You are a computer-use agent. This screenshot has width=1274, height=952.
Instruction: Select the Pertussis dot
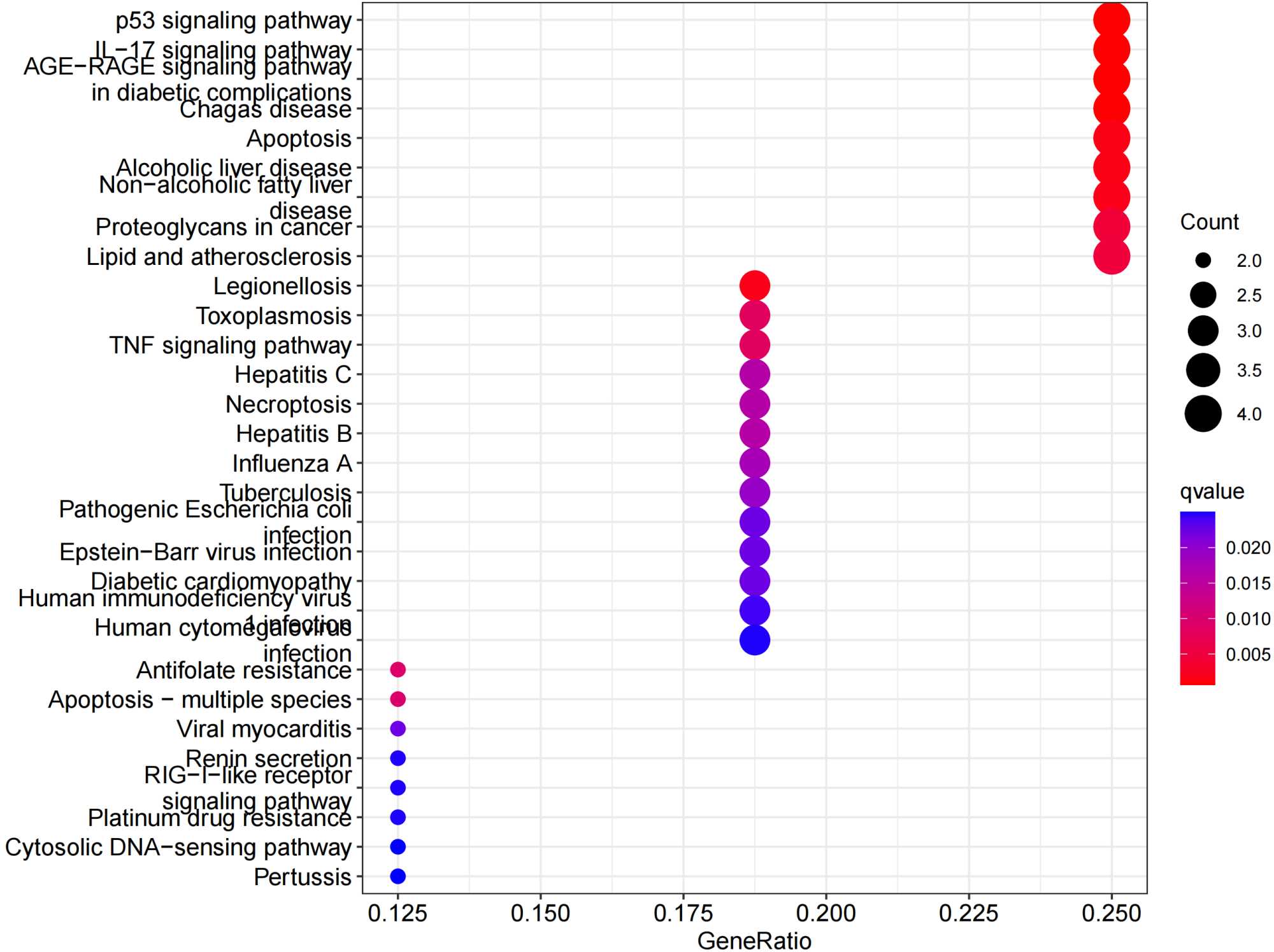tap(397, 876)
